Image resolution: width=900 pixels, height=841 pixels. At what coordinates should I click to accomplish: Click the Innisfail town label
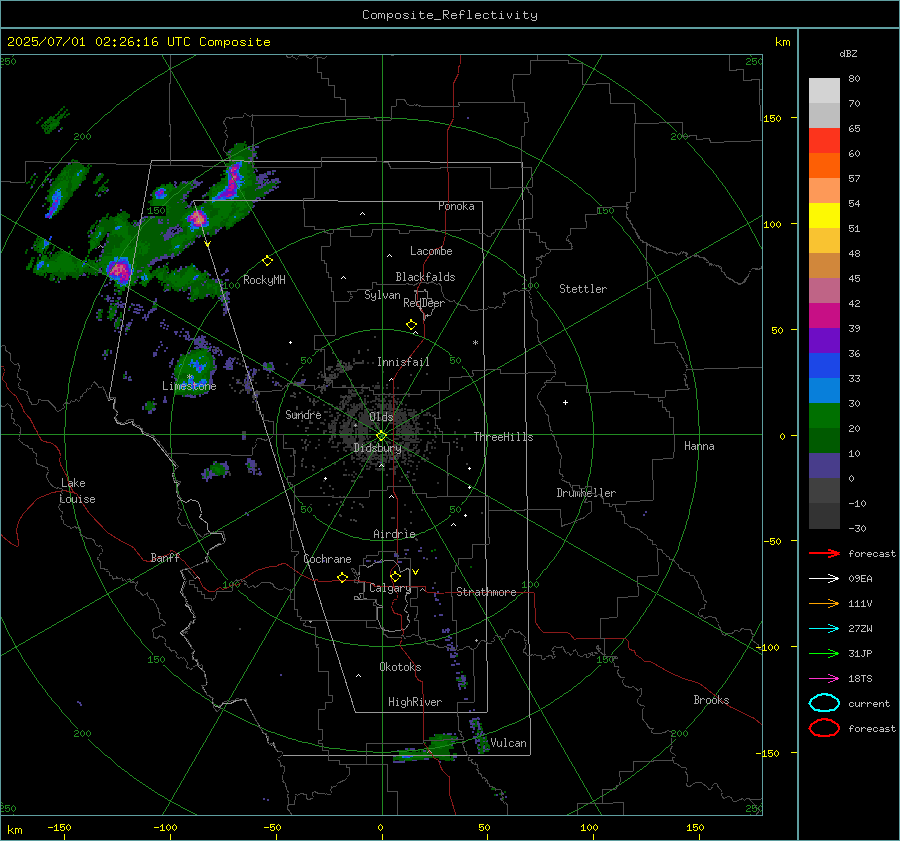pos(403,362)
